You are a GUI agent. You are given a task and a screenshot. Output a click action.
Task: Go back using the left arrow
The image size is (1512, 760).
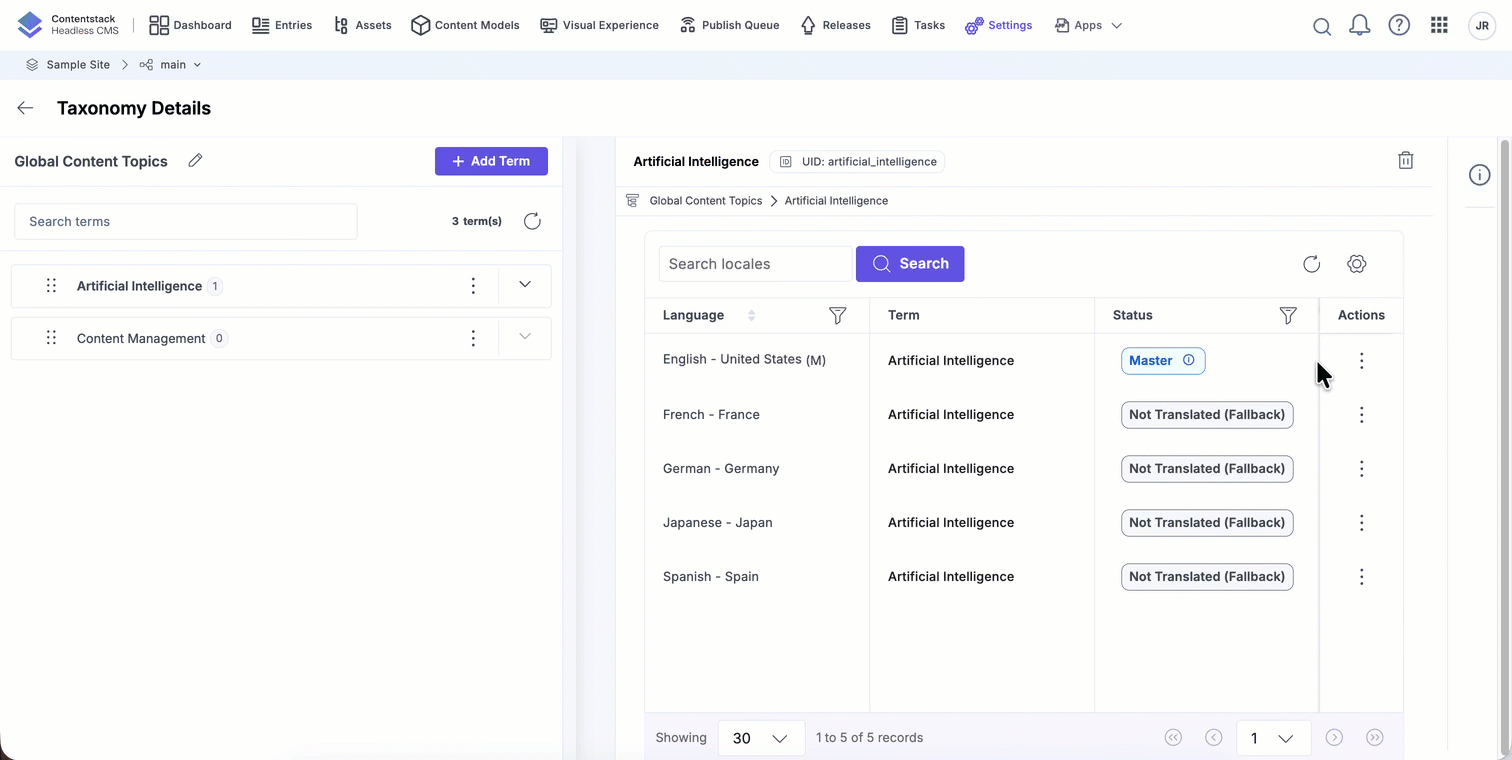pyautogui.click(x=25, y=108)
